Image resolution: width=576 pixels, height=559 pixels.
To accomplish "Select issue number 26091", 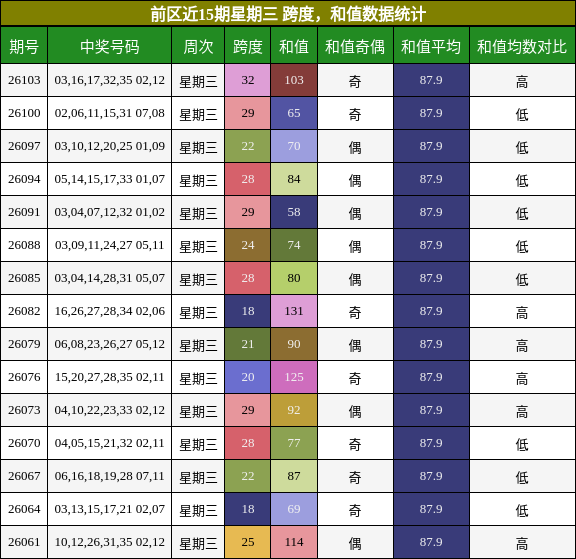I will coord(24,212).
